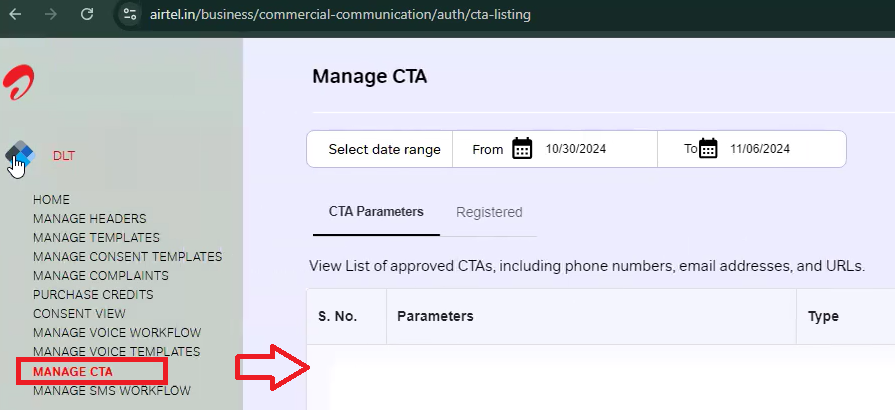Click the browser forward arrow

[51, 14]
